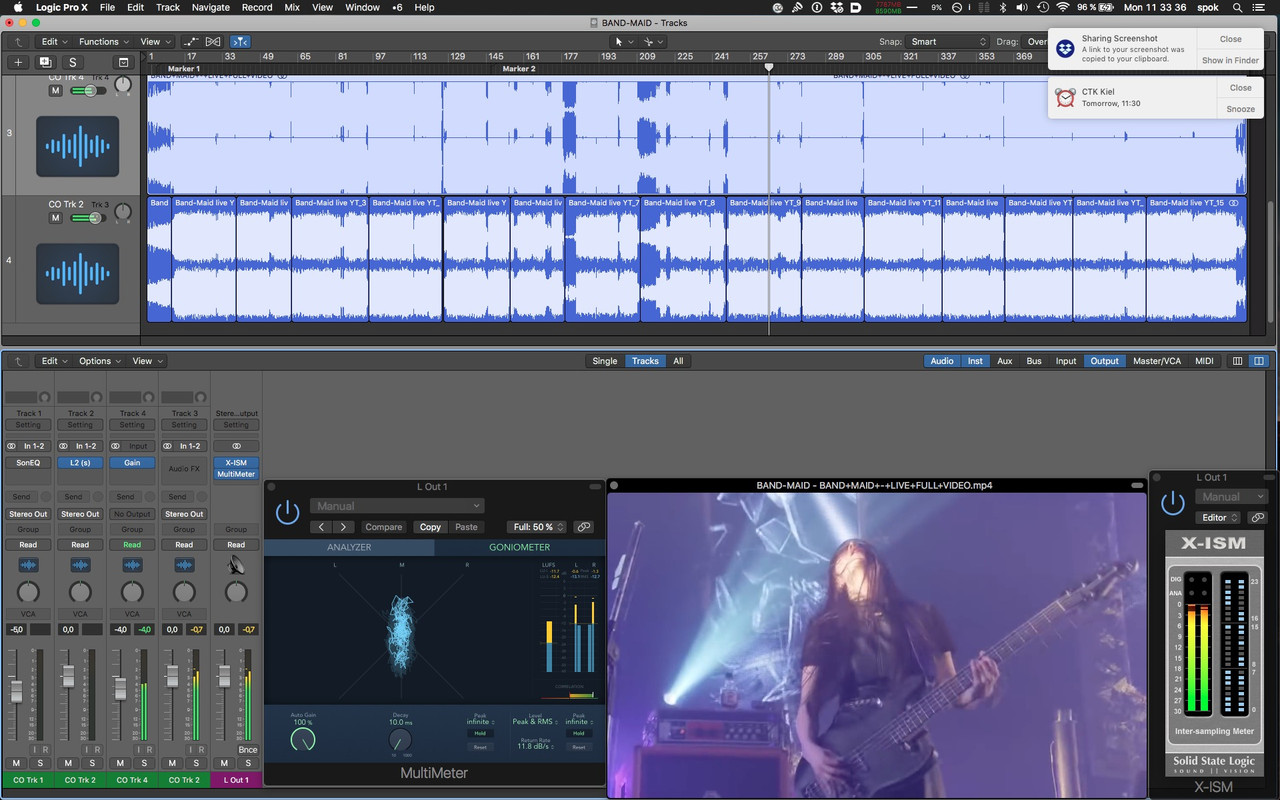Select the pointer tool menu in Tracks area
Image resolution: width=1280 pixels, height=800 pixels.
click(624, 42)
